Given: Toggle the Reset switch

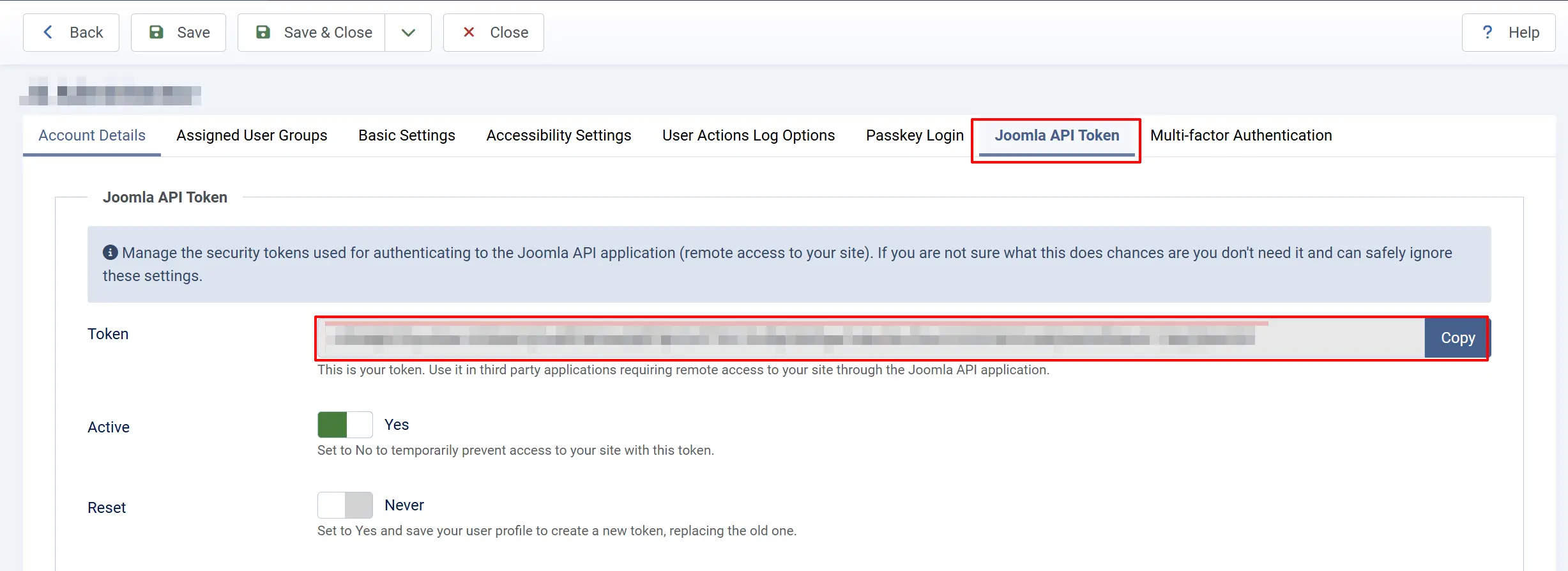Looking at the screenshot, I should pyautogui.click(x=345, y=505).
